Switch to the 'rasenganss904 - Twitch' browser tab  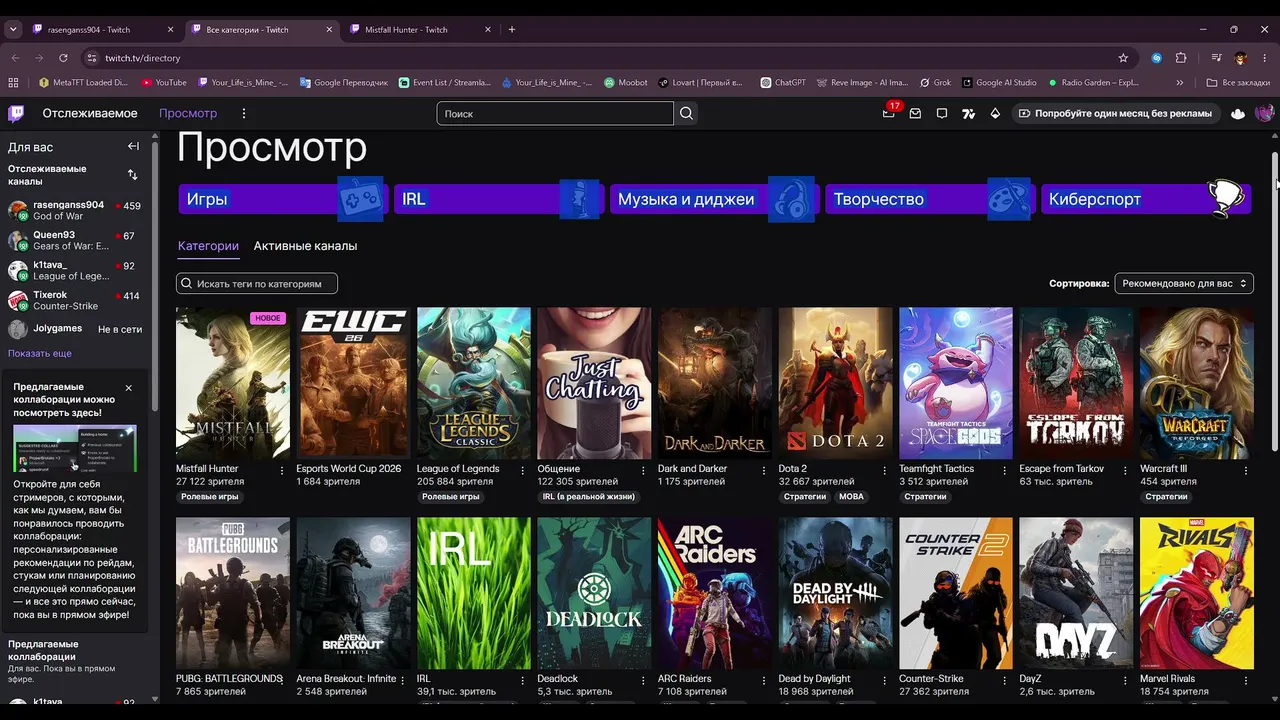(x=103, y=30)
